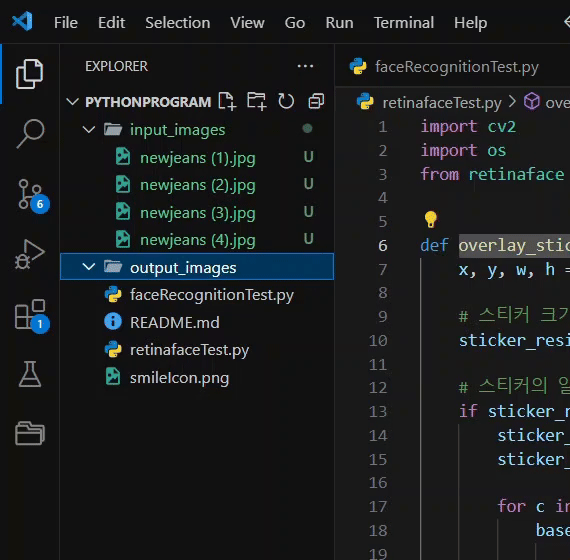Open Explorer more actions ellipsis
The image size is (570, 560).
tap(305, 66)
